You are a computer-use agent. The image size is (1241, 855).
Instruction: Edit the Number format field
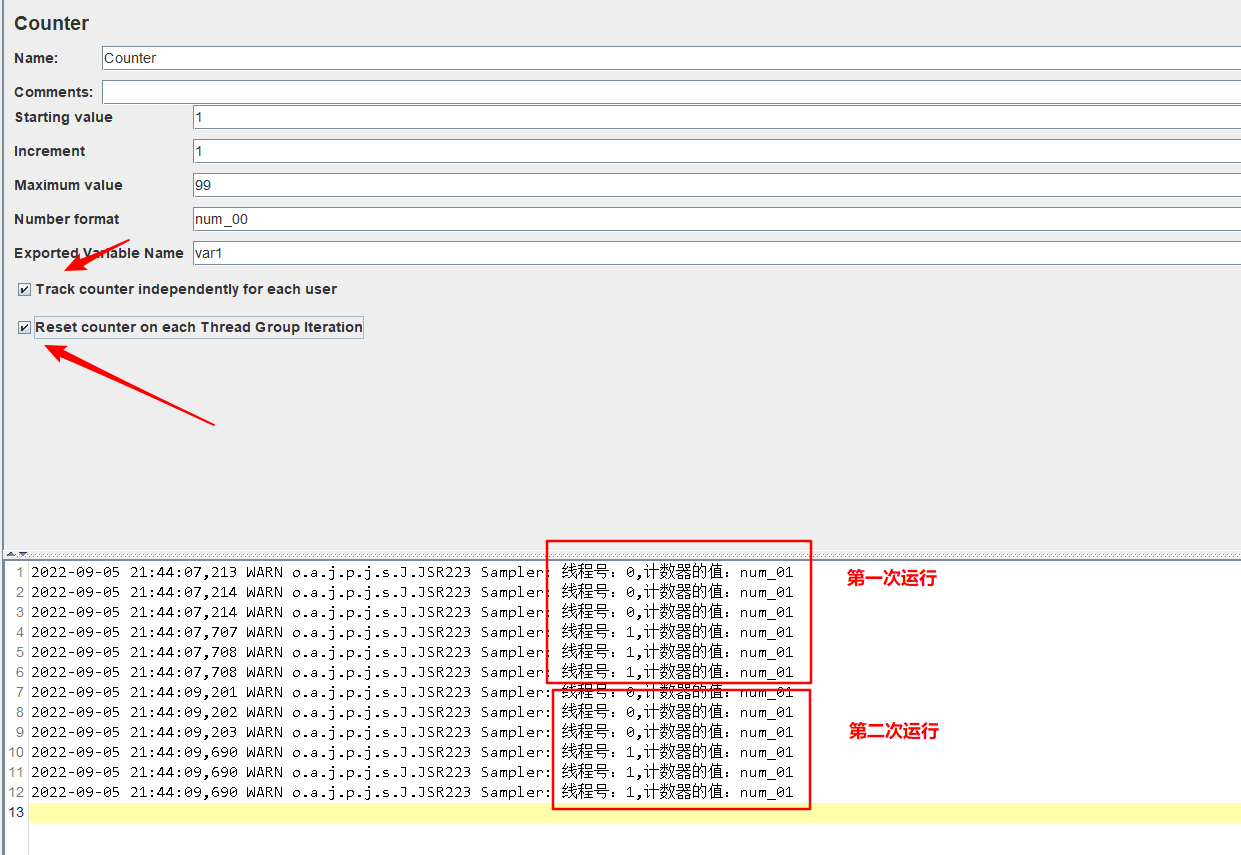[715, 219]
